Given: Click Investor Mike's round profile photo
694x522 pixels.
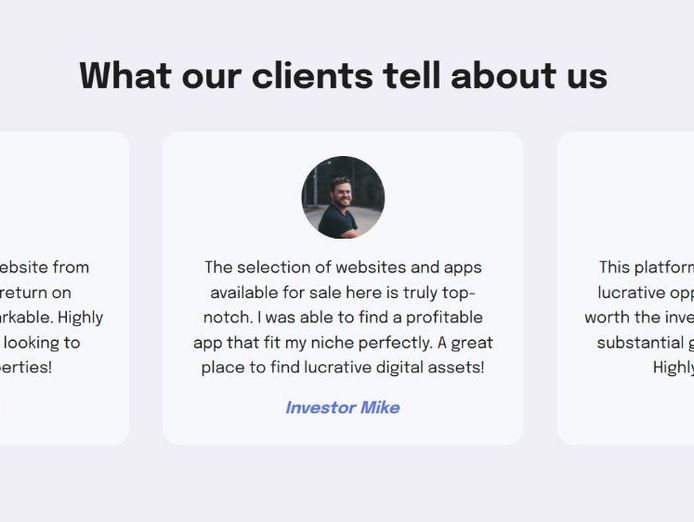Looking at the screenshot, I should point(343,197).
